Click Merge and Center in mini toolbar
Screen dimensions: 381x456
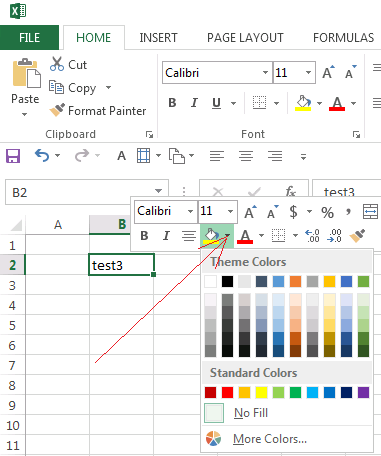370,212
